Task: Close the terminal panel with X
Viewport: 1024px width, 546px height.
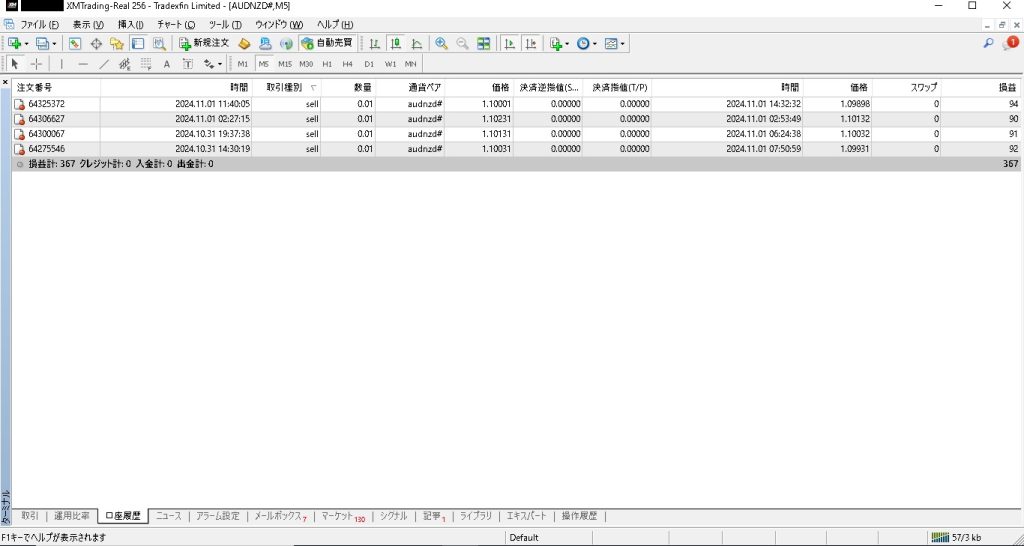Action: 5,82
